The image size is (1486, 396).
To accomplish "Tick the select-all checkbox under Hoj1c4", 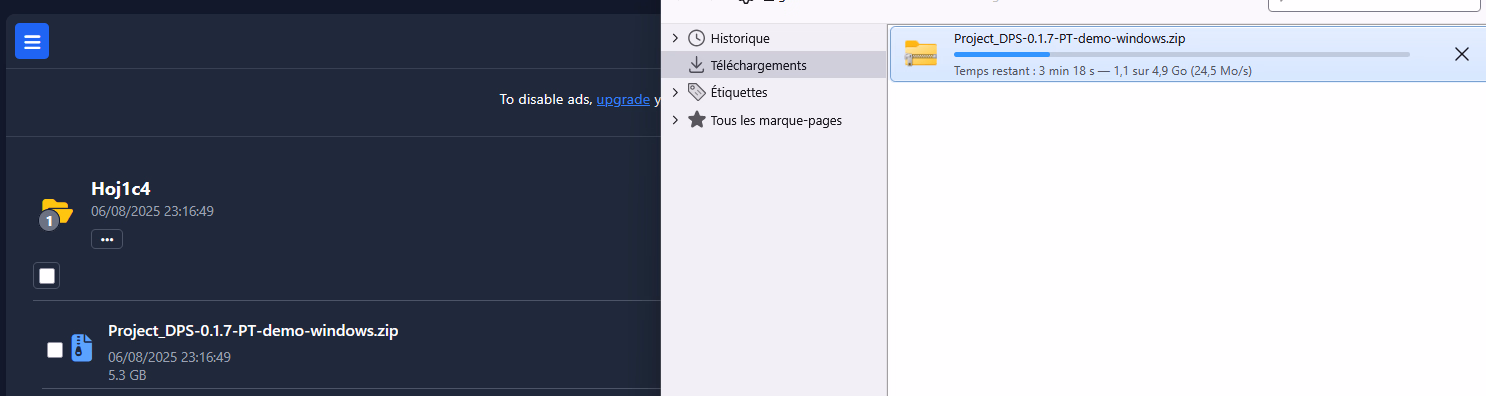I will coord(47,276).
